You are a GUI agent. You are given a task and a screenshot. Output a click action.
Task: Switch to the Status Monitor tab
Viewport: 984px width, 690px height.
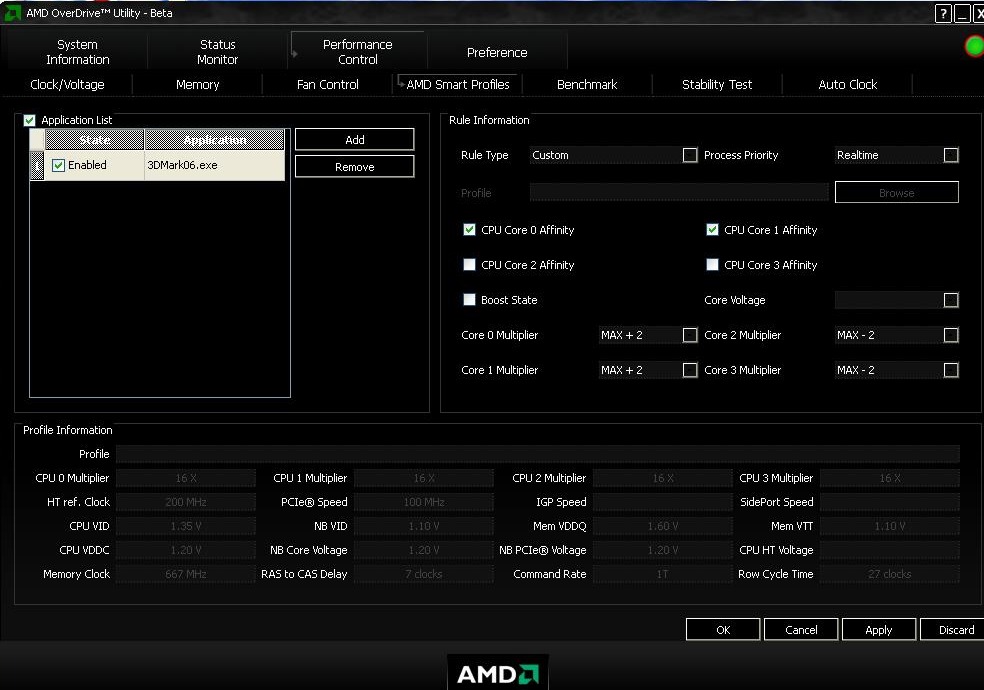[217, 52]
